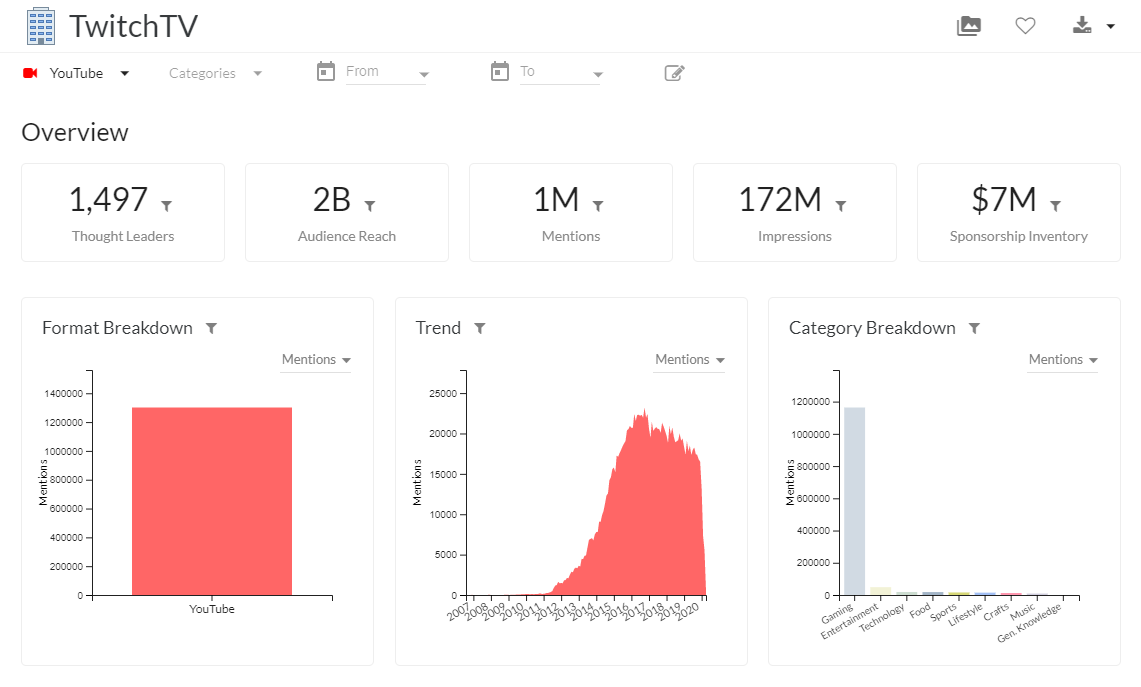Click the red YouTube bar in Format Breakdown
The image size is (1141, 687).
click(212, 501)
